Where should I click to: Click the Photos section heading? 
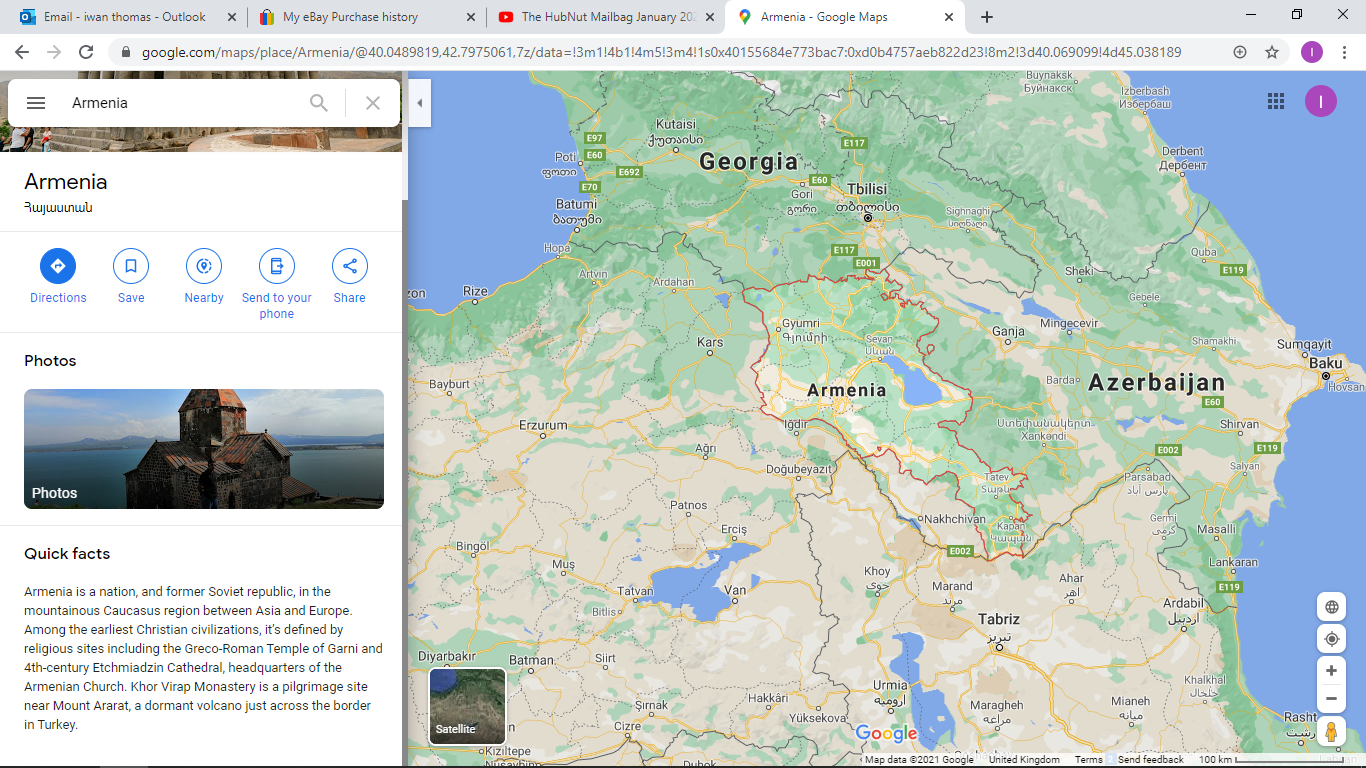[x=50, y=361]
